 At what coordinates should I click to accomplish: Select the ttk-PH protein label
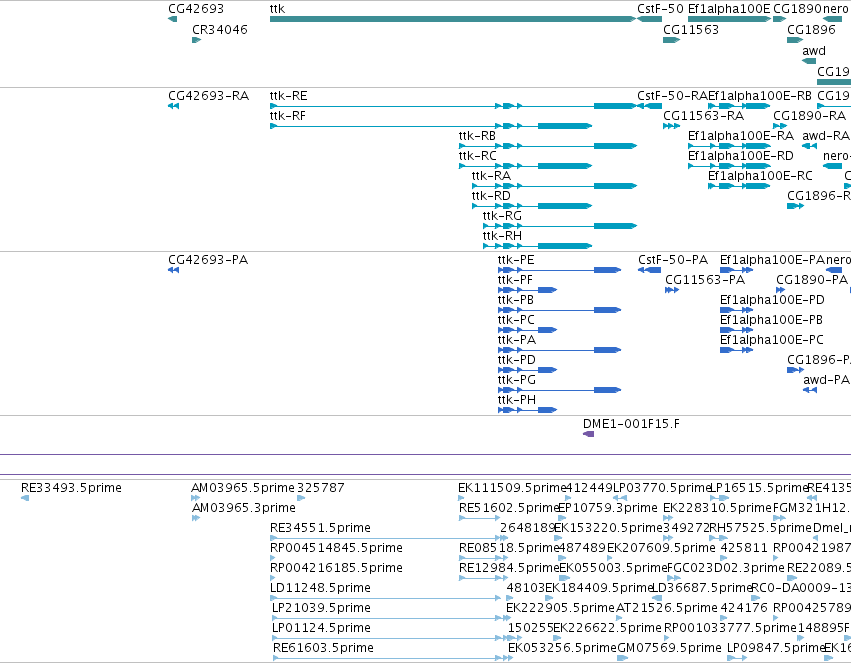point(517,400)
